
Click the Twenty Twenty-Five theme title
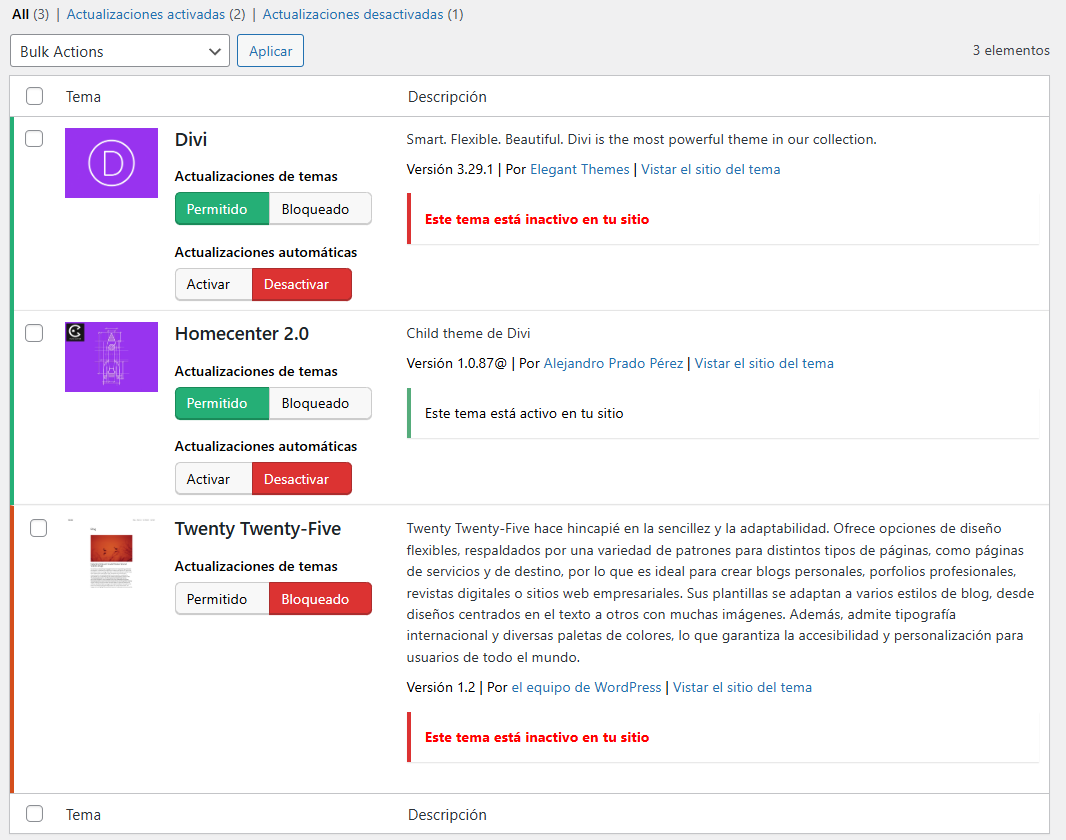(258, 529)
